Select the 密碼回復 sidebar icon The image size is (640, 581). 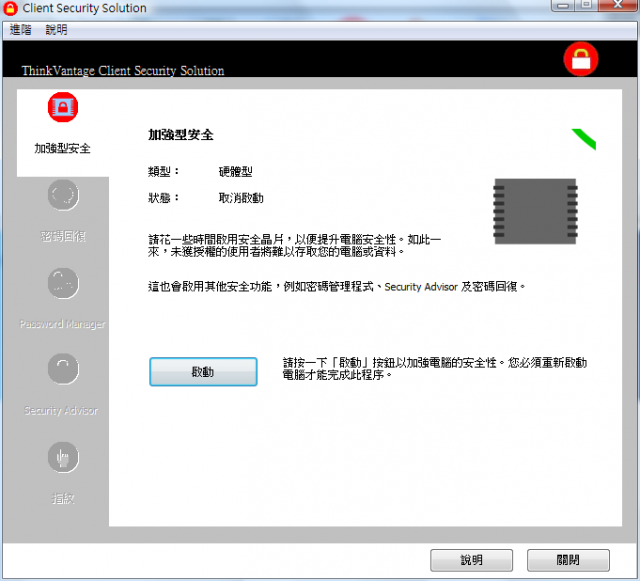(63, 195)
